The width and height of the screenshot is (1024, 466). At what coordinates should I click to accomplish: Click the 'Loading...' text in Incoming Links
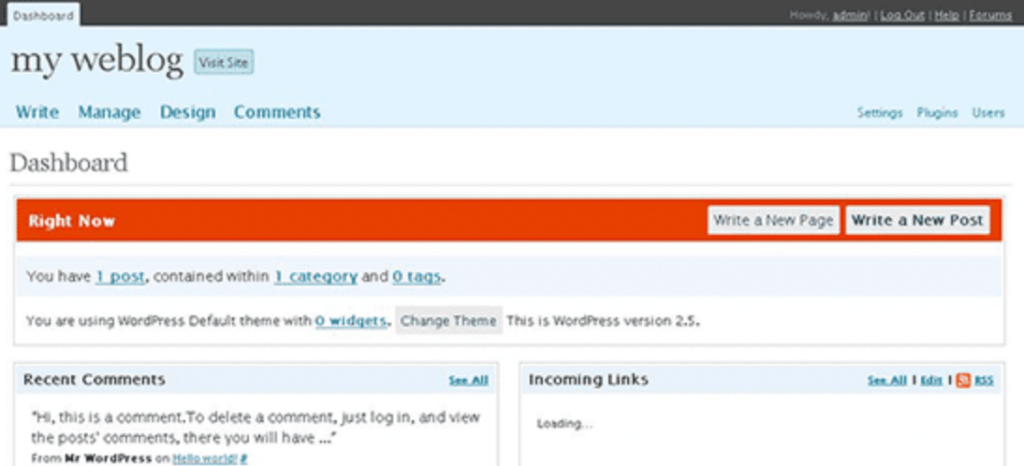[565, 424]
